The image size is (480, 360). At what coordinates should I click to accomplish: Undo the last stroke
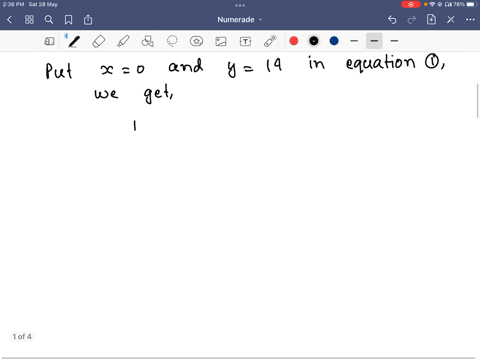click(392, 20)
